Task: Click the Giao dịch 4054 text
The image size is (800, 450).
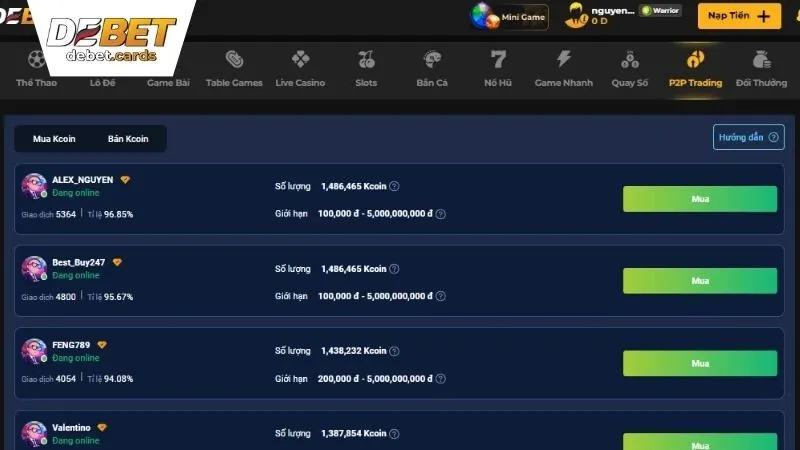Action: (x=48, y=379)
